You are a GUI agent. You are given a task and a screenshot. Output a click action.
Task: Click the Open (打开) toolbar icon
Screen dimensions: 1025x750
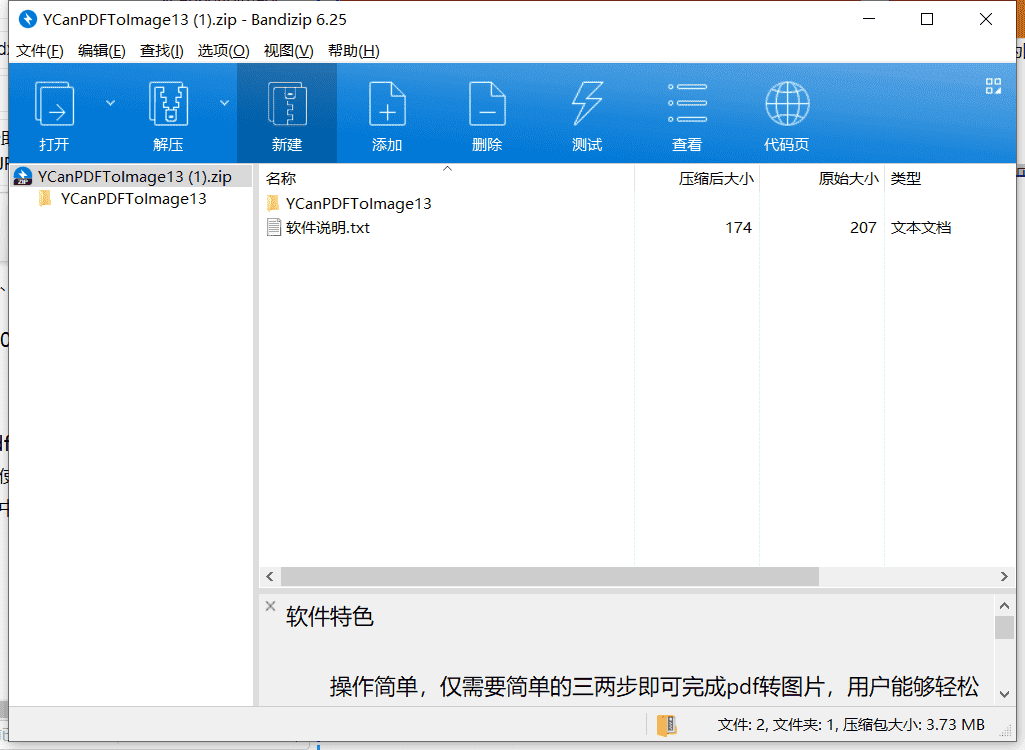[54, 104]
